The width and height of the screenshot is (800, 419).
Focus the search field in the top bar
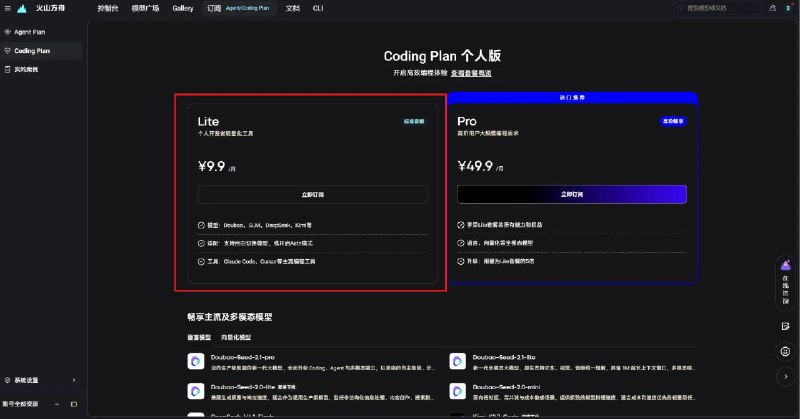(718, 8)
